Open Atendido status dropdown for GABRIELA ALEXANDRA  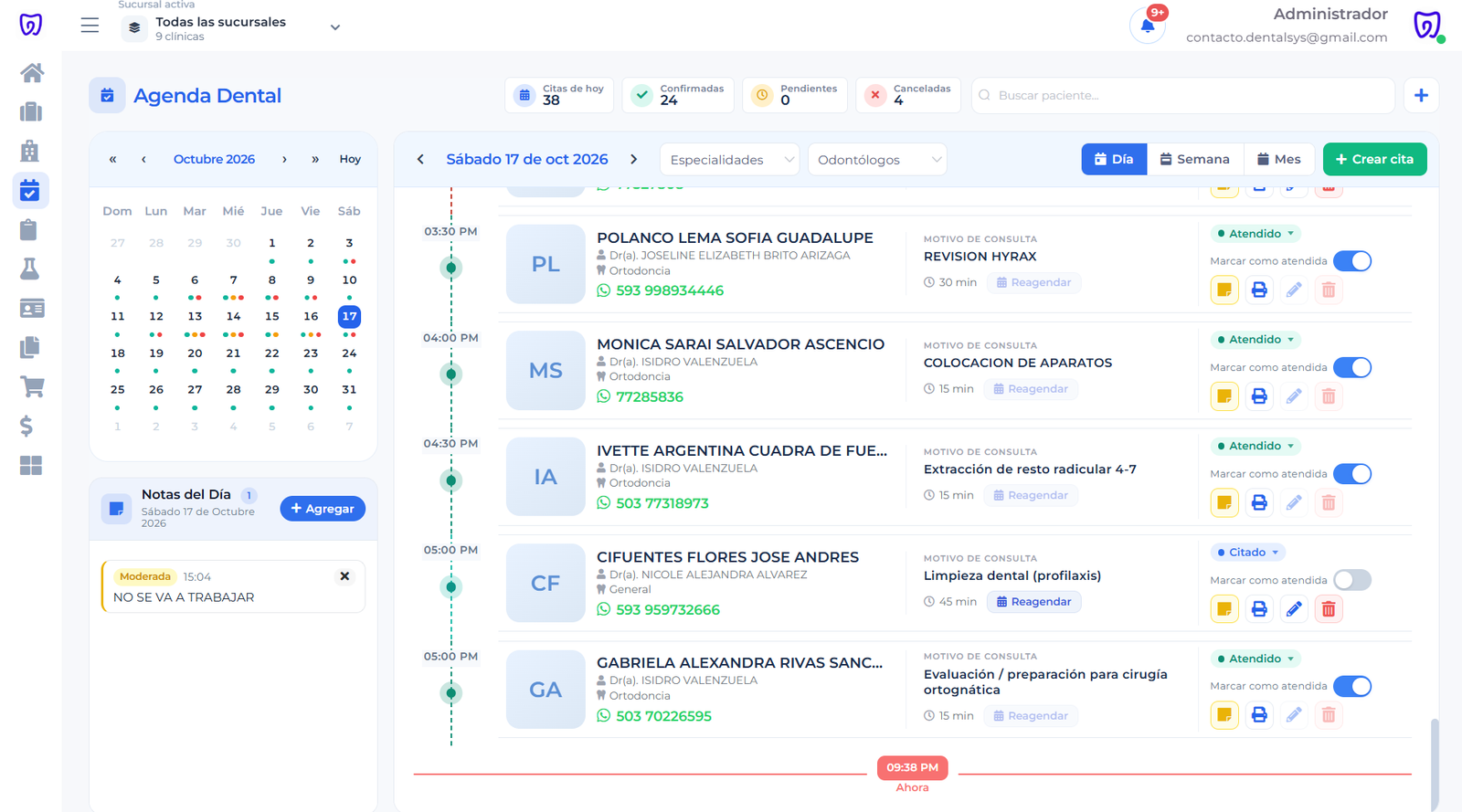[x=1255, y=659]
